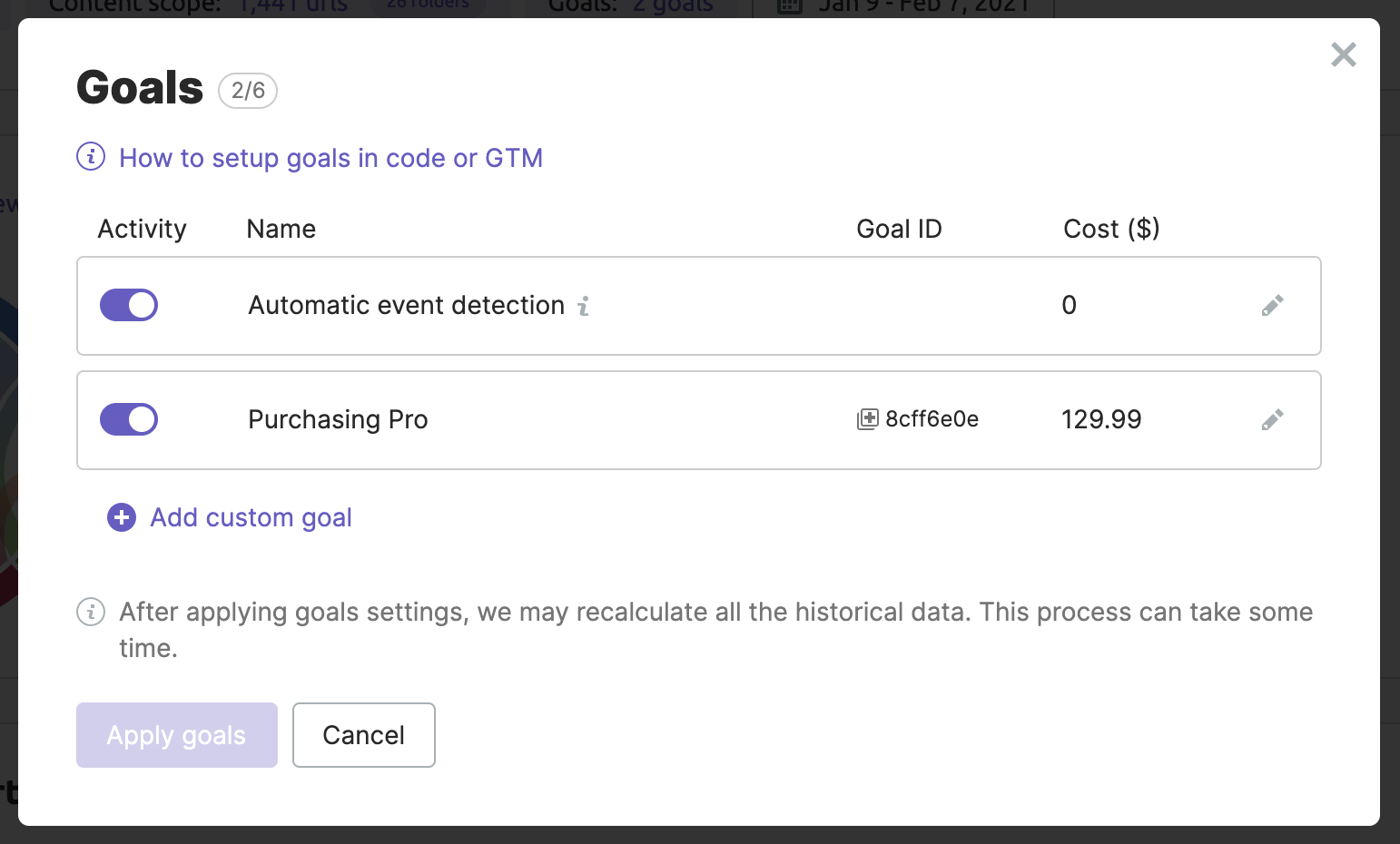The image size is (1400, 844).
Task: Click the "26 folders" badge
Action: [427, 4]
